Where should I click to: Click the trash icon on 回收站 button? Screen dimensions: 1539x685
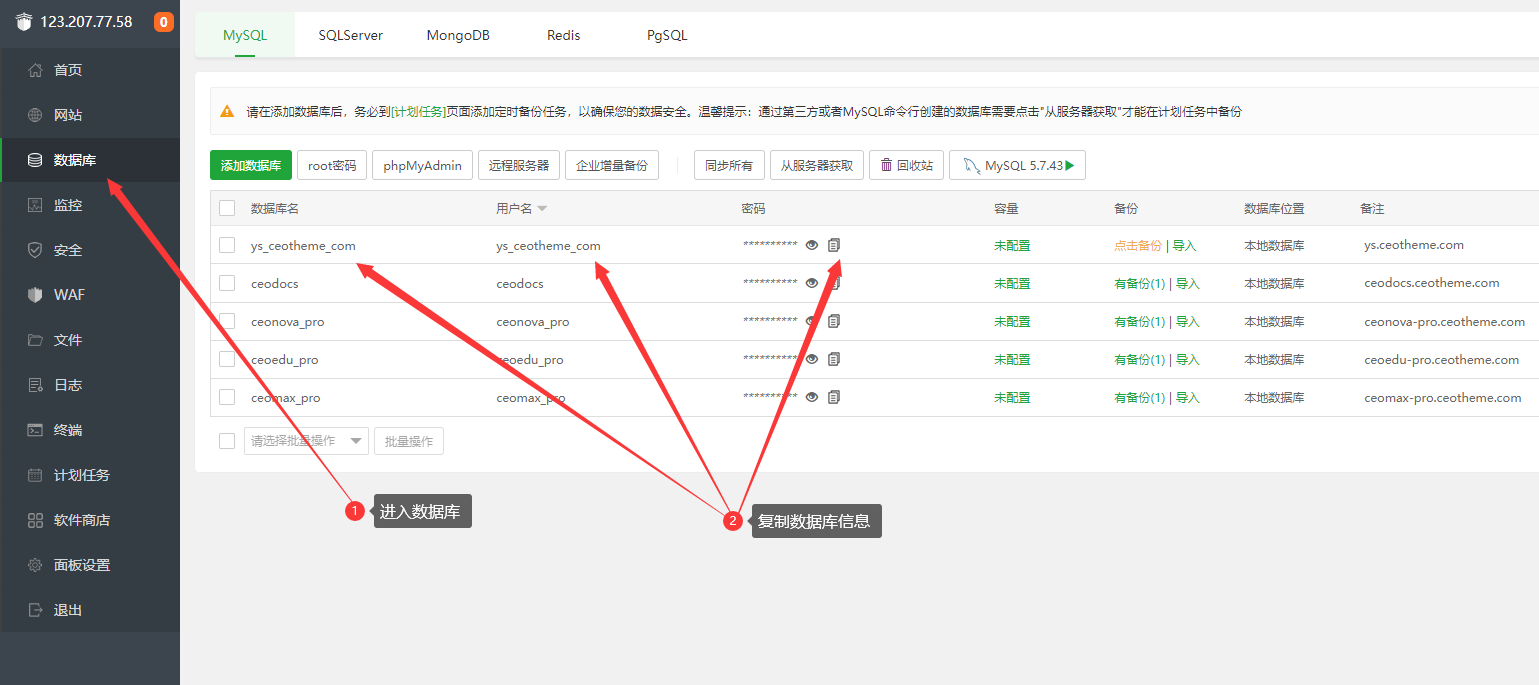click(x=886, y=165)
